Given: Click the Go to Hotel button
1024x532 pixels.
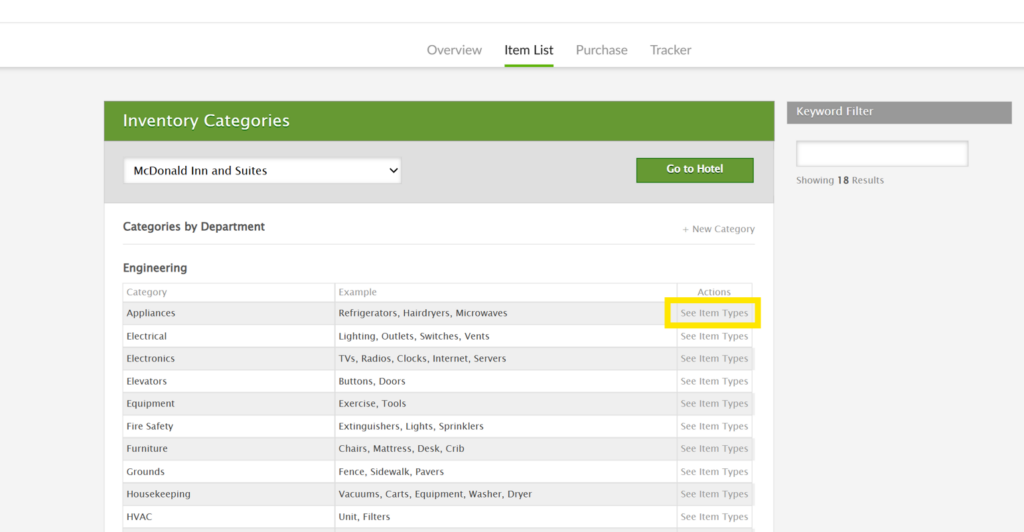Looking at the screenshot, I should pyautogui.click(x=694, y=170).
